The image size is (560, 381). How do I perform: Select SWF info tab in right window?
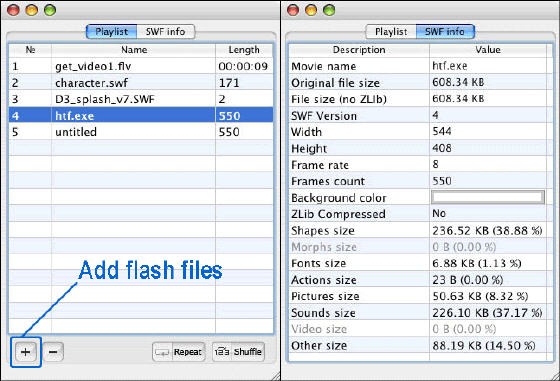[x=445, y=32]
